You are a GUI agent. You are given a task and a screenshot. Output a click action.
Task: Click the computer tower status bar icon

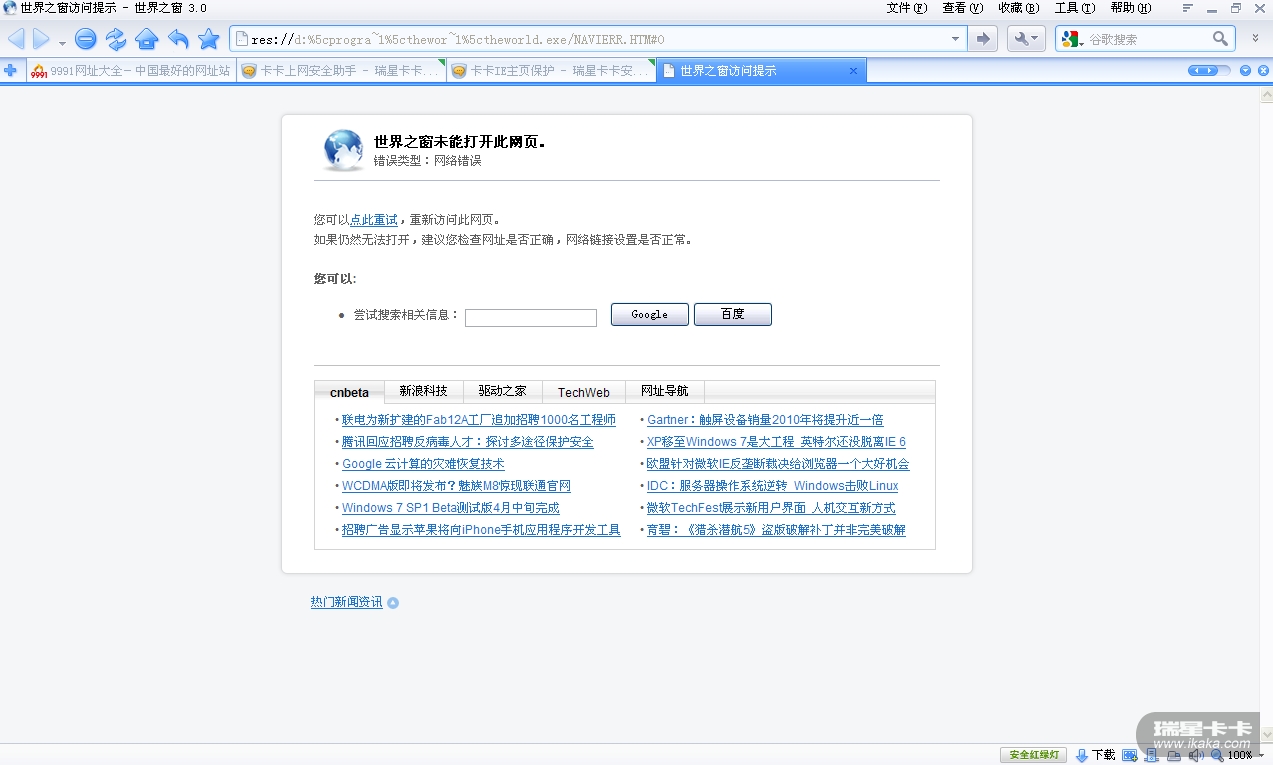pos(1152,756)
